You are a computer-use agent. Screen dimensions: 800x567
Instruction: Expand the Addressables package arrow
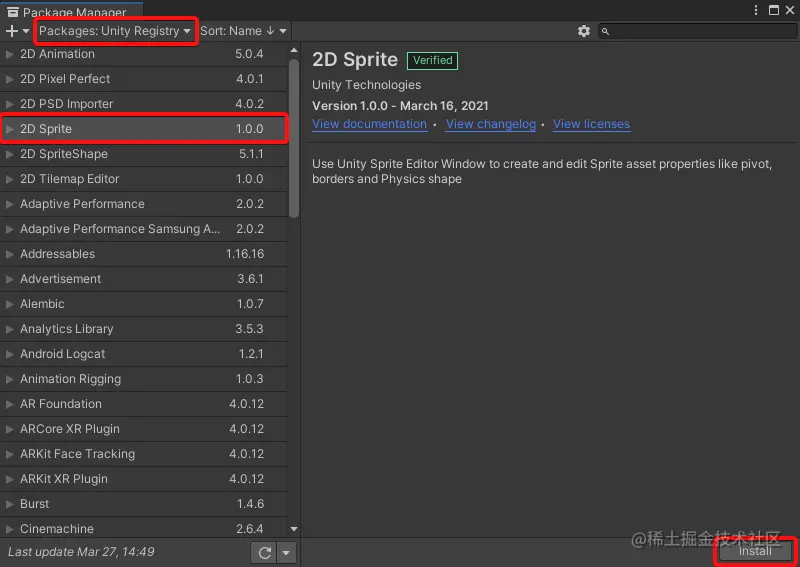click(9, 254)
